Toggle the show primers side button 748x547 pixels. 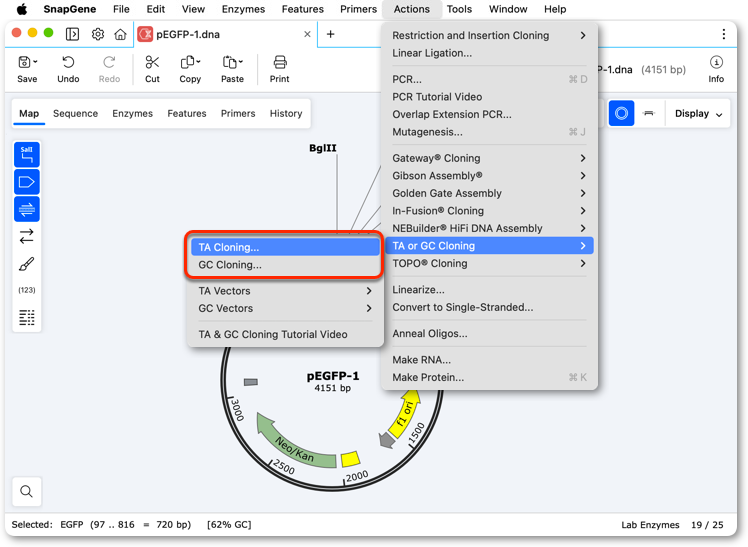click(x=27, y=209)
